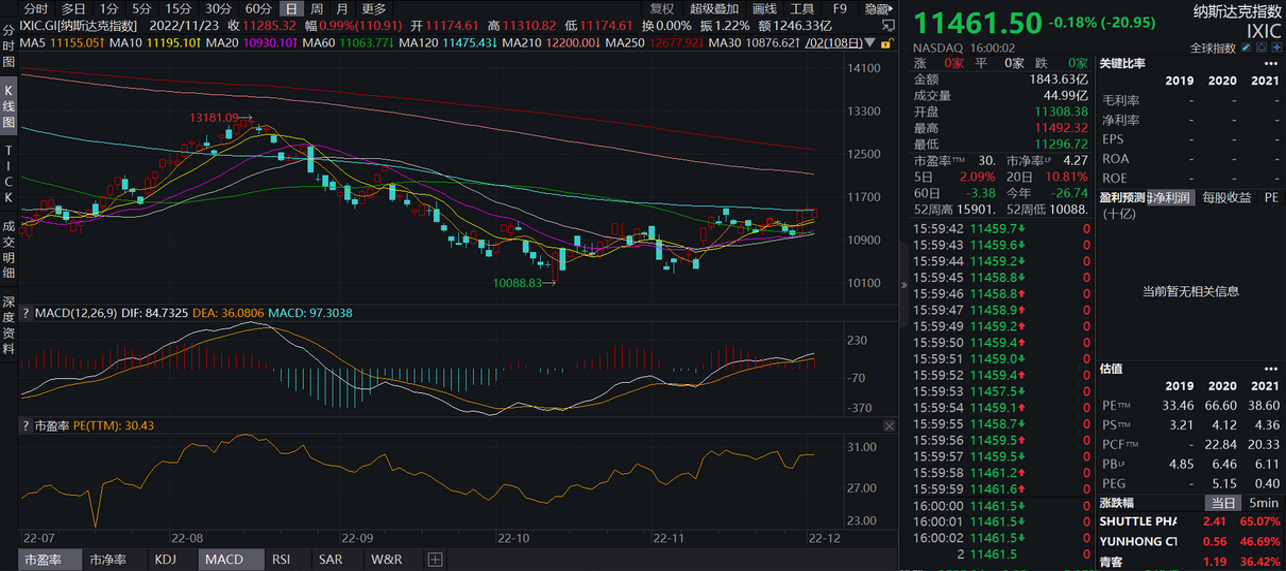Open the 画线 drawing tools

[764, 9]
